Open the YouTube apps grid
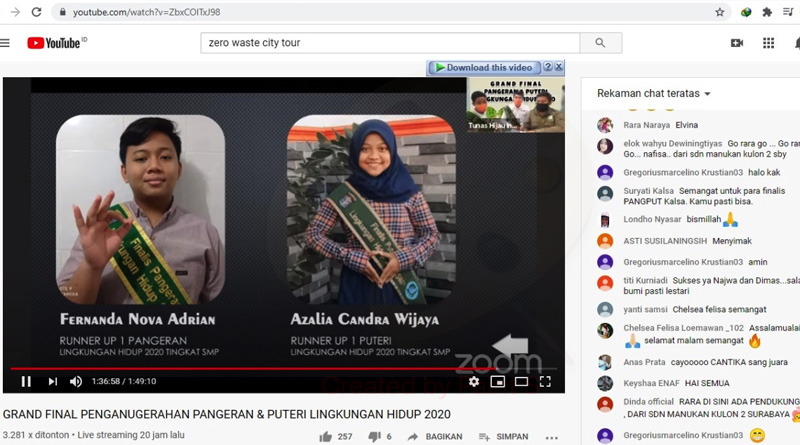 768,43
